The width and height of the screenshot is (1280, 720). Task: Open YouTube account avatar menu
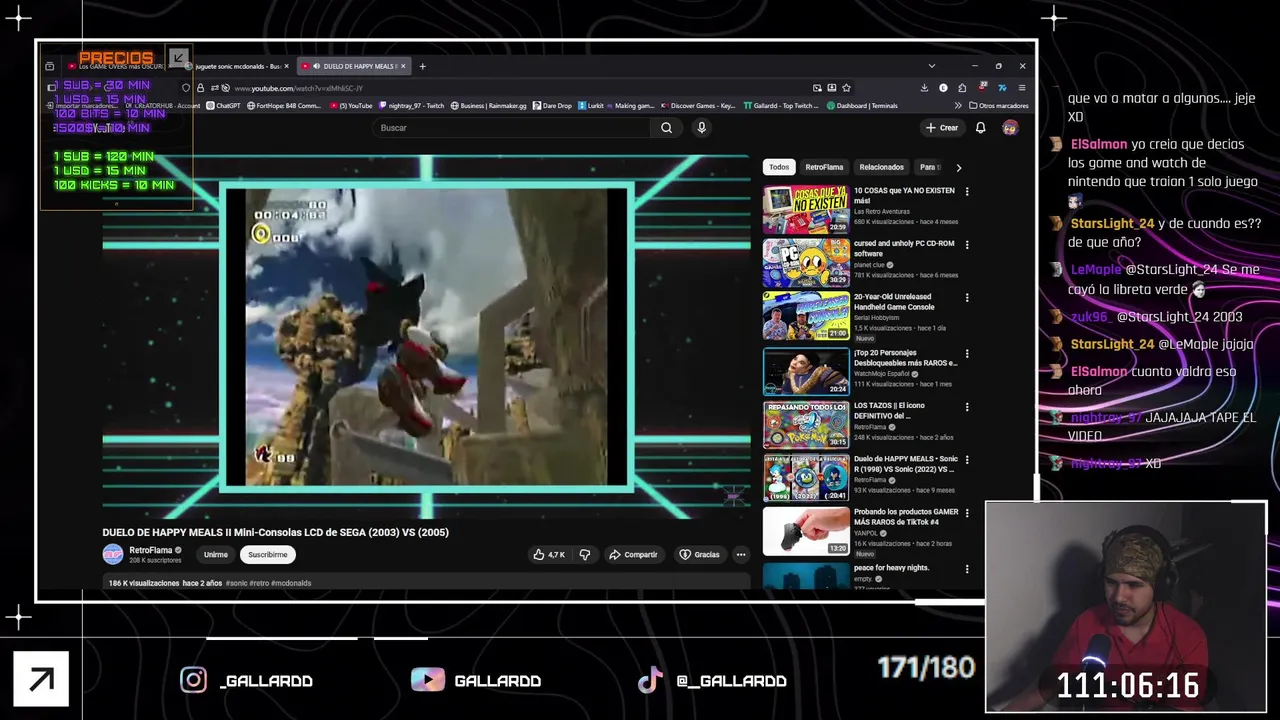(x=1010, y=128)
